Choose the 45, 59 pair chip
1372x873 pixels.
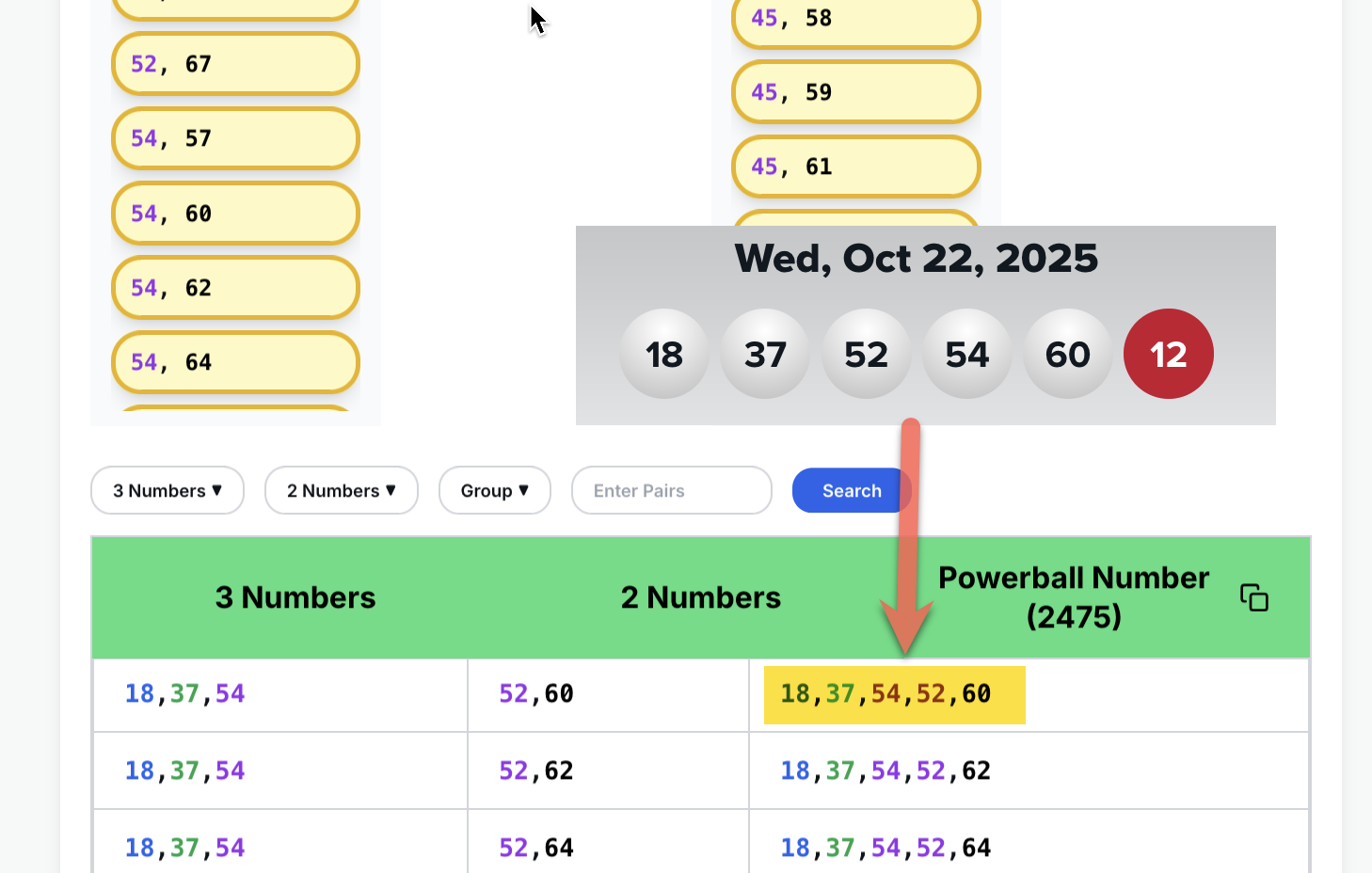click(x=855, y=92)
